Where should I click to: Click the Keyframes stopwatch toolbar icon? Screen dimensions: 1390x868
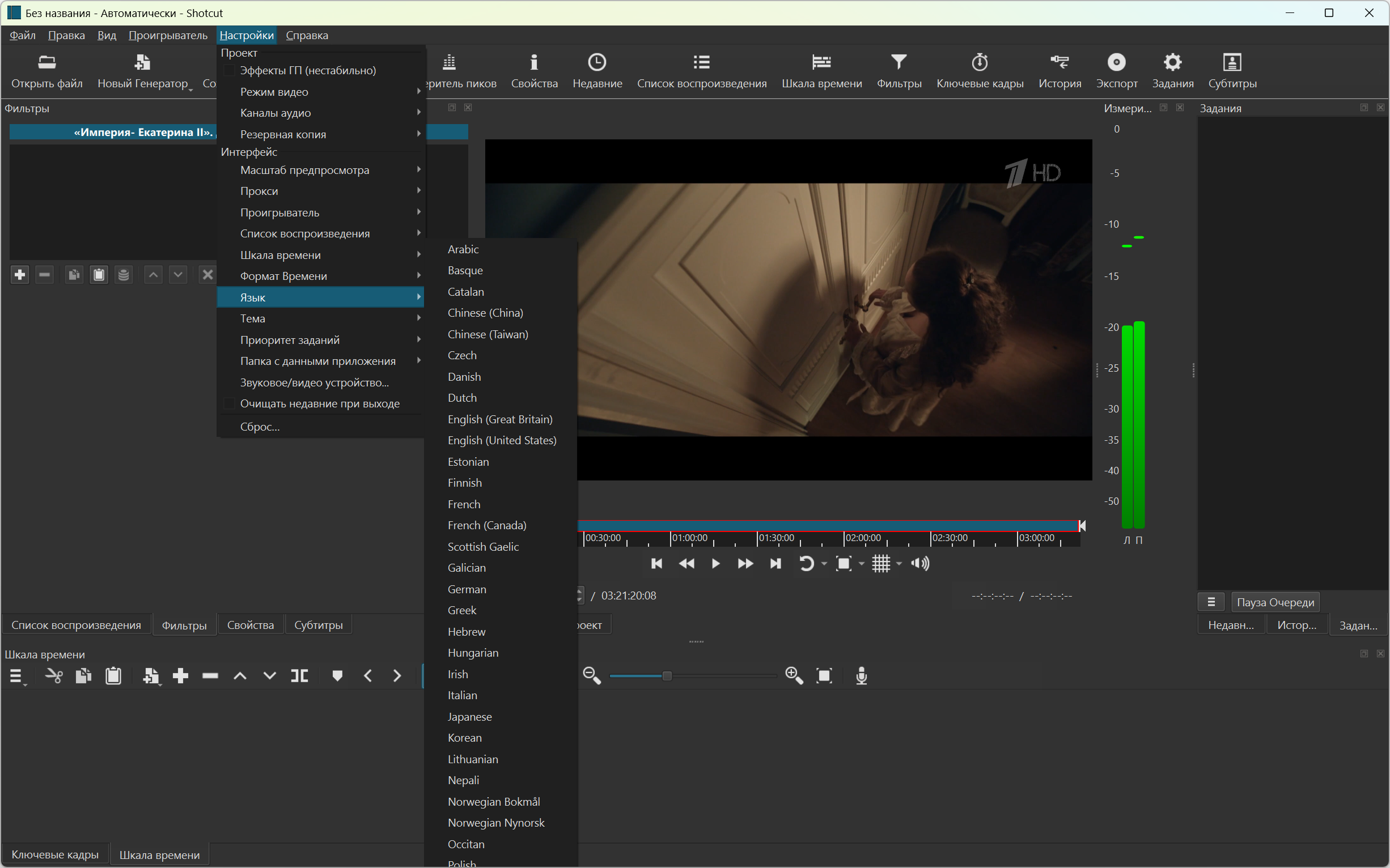pyautogui.click(x=980, y=62)
